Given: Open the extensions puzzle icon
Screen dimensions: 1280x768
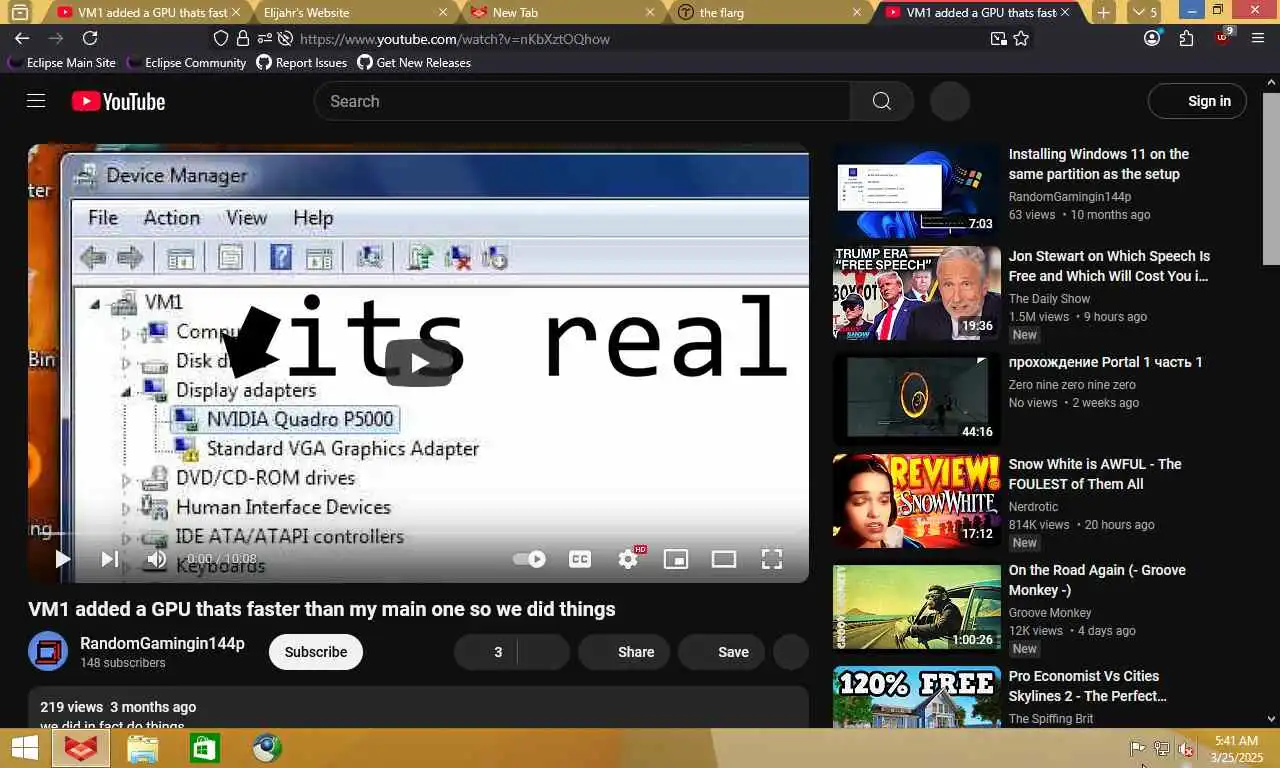Looking at the screenshot, I should tap(1187, 38).
